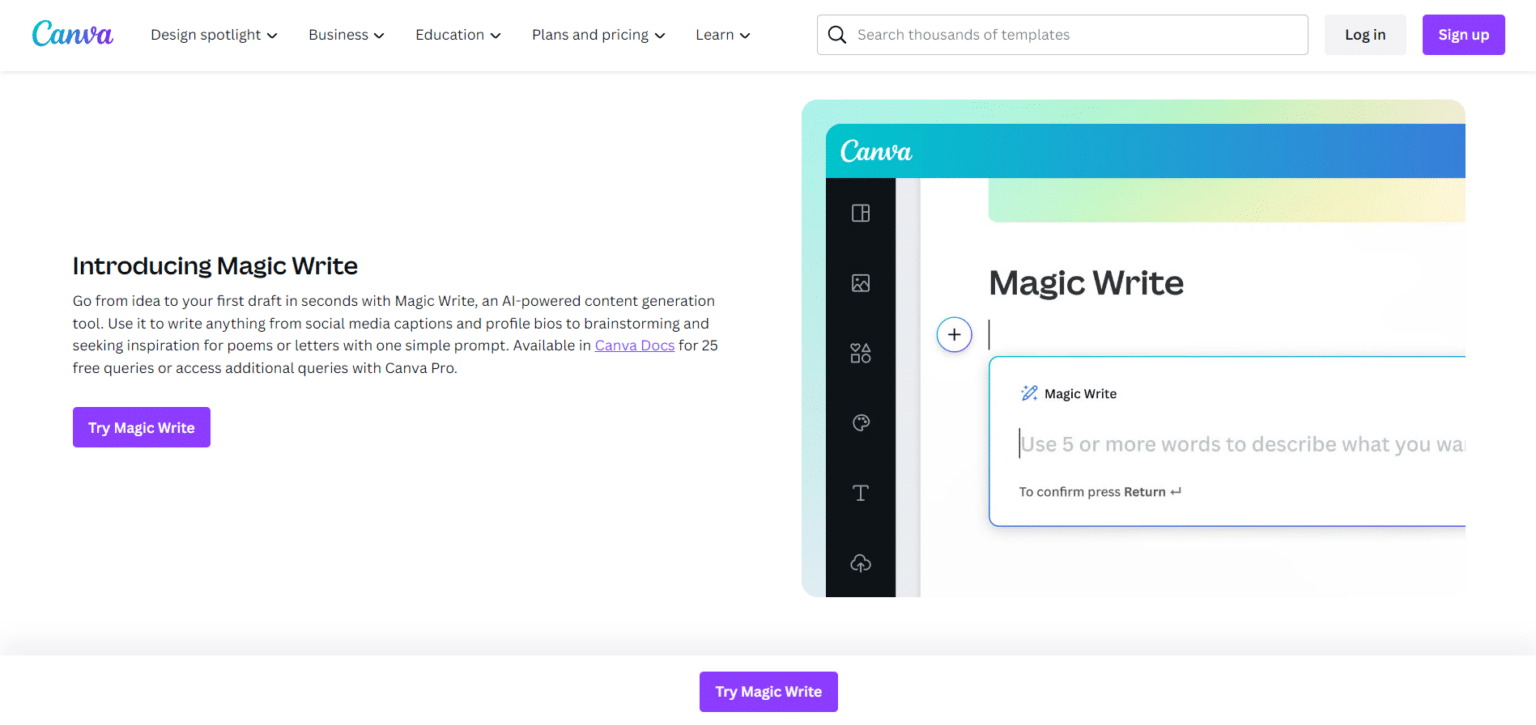Click the Magic Write wand icon
The image size is (1536, 725).
[1029, 392]
